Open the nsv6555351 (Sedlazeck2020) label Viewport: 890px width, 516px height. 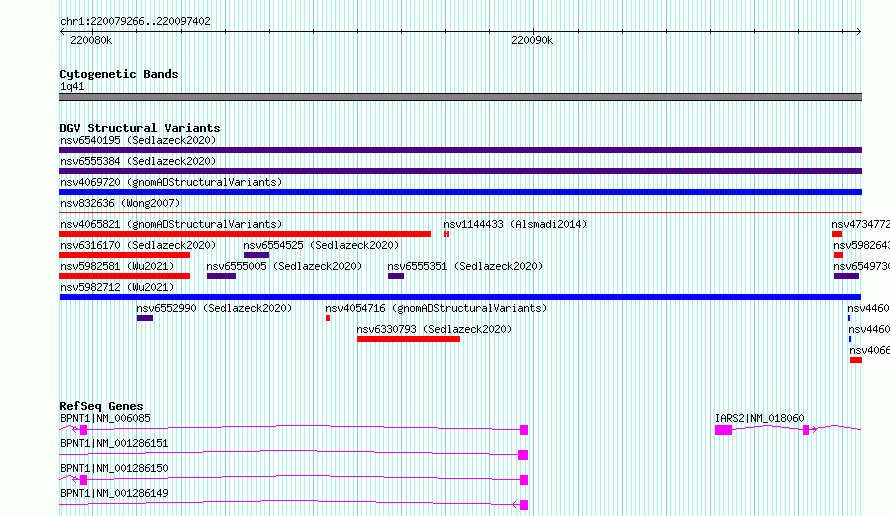pos(465,266)
